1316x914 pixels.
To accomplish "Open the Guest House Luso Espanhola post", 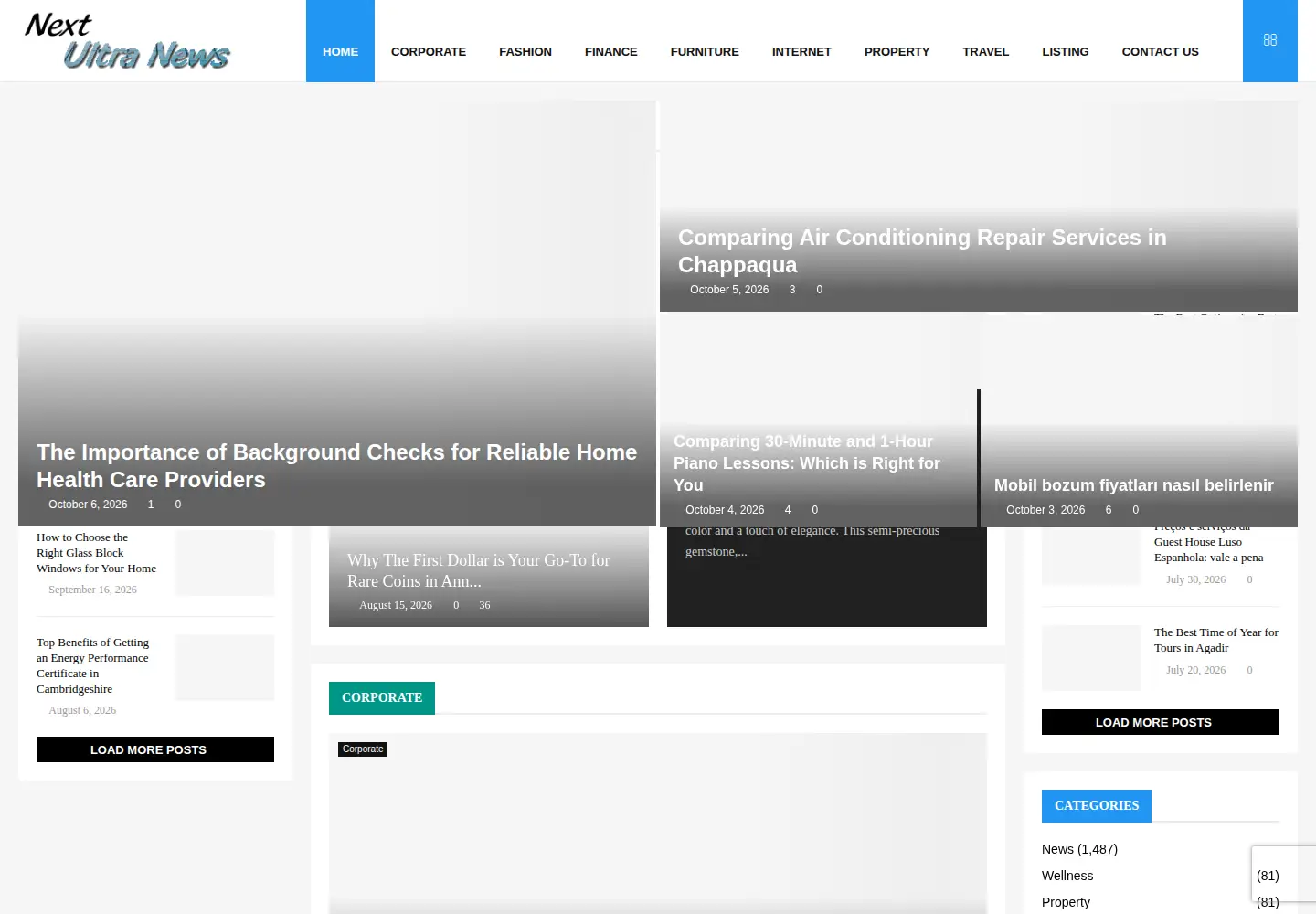I will pyautogui.click(x=1208, y=542).
